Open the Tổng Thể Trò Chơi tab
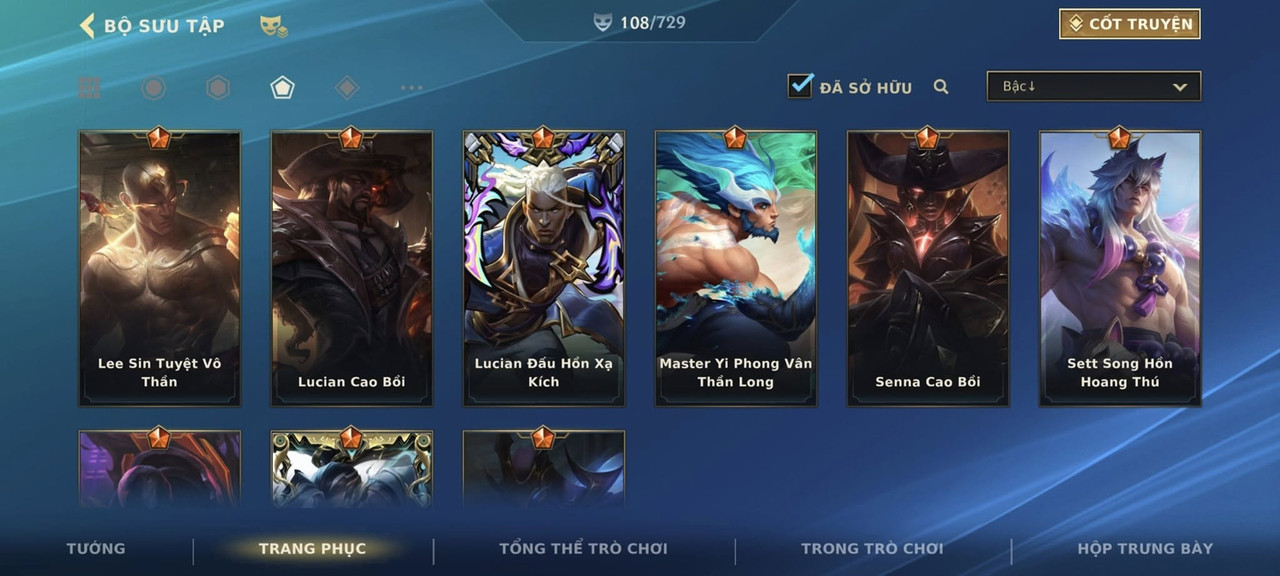 click(583, 548)
